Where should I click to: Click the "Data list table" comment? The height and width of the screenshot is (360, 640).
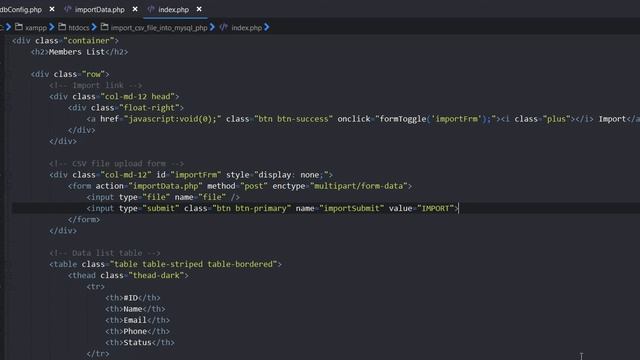tap(105, 253)
